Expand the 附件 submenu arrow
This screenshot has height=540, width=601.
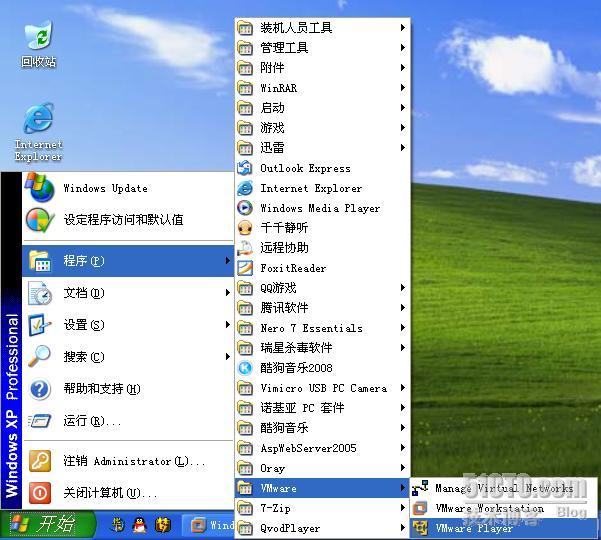pyautogui.click(x=402, y=67)
